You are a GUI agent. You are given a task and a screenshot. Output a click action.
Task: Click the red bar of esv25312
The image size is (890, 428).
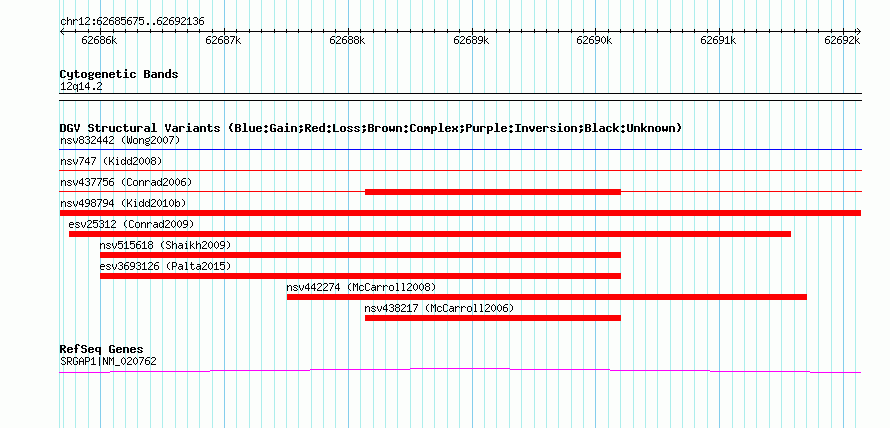coord(430,234)
